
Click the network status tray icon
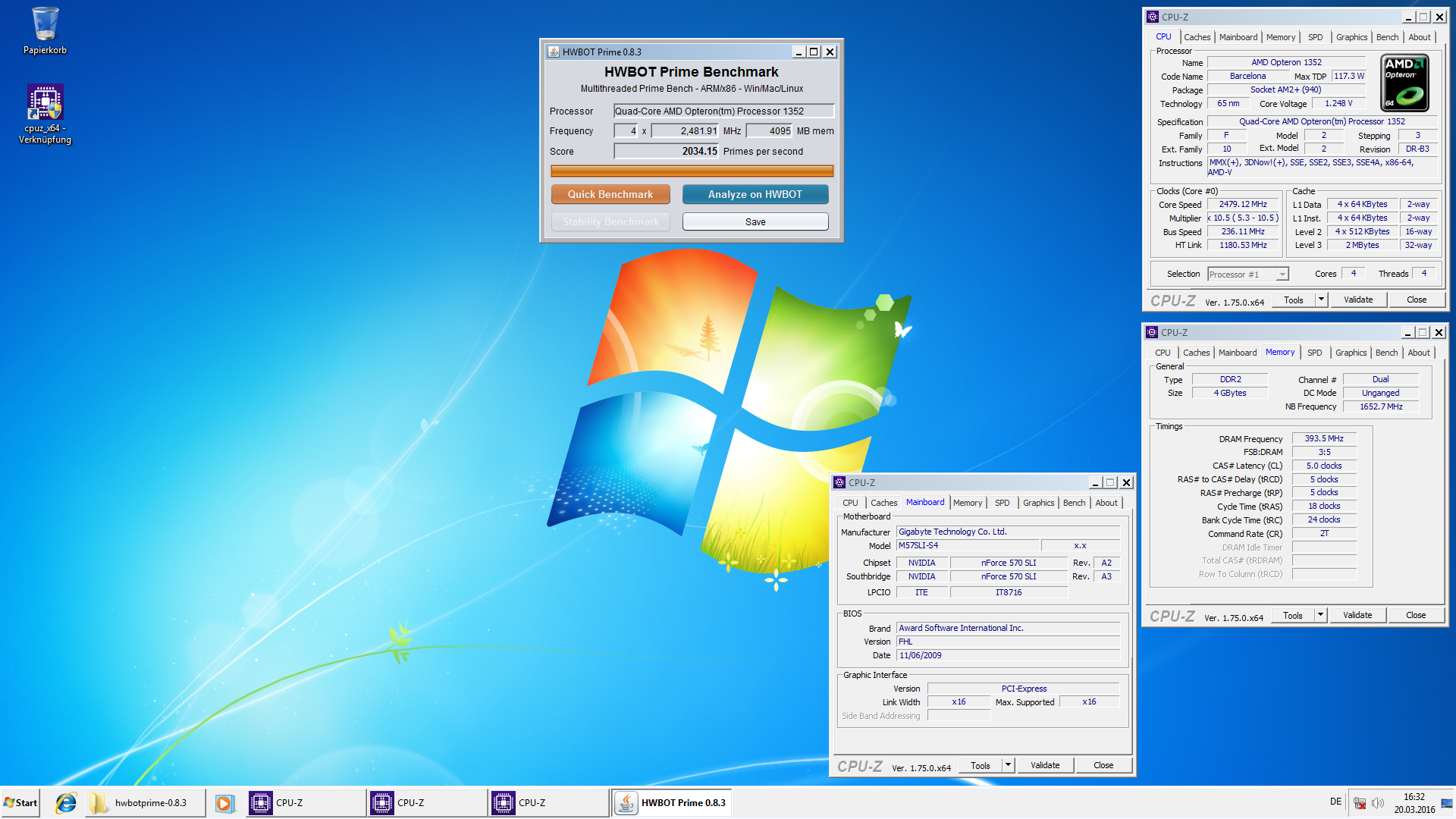1360,802
